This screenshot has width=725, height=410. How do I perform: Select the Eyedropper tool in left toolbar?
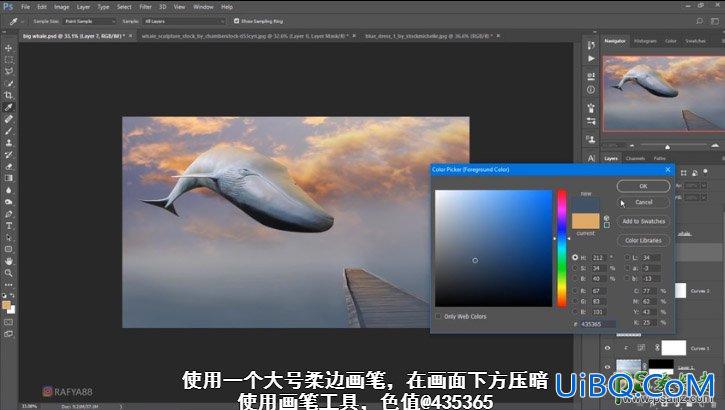click(8, 107)
